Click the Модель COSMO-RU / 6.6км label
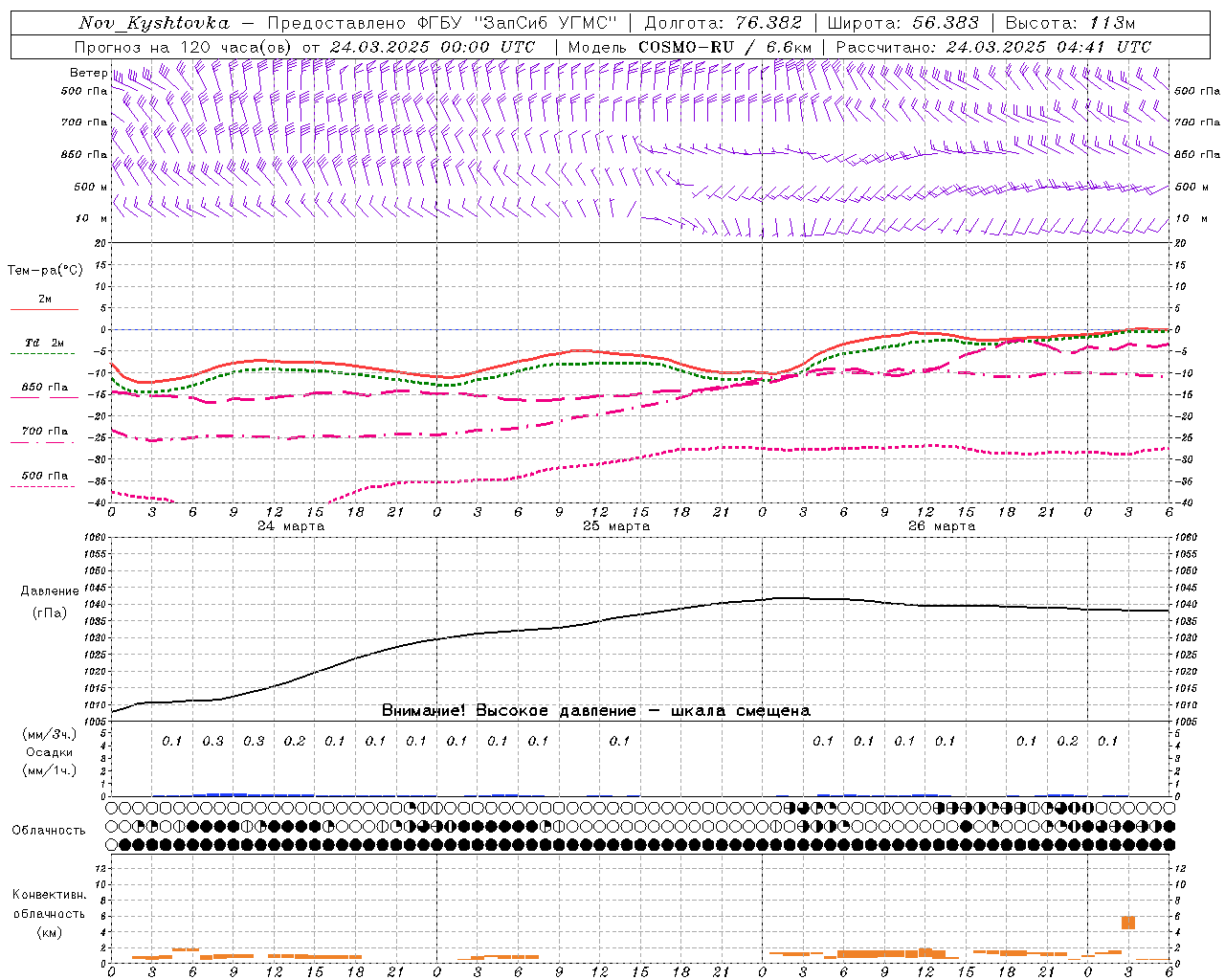 (688, 47)
